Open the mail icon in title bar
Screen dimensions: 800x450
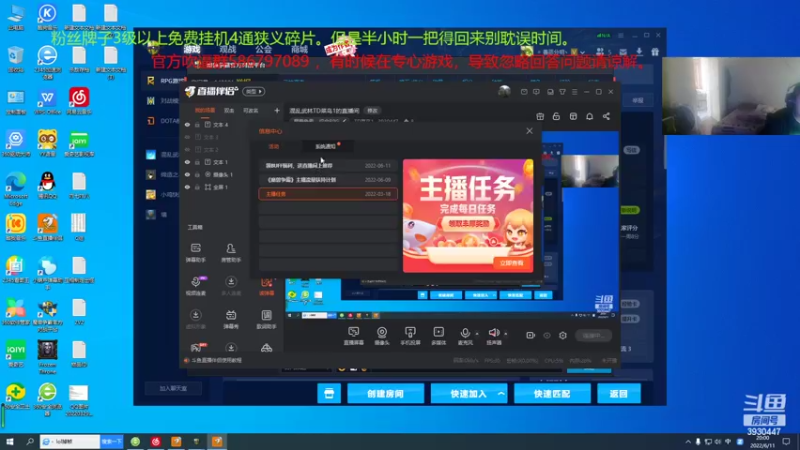[524, 92]
